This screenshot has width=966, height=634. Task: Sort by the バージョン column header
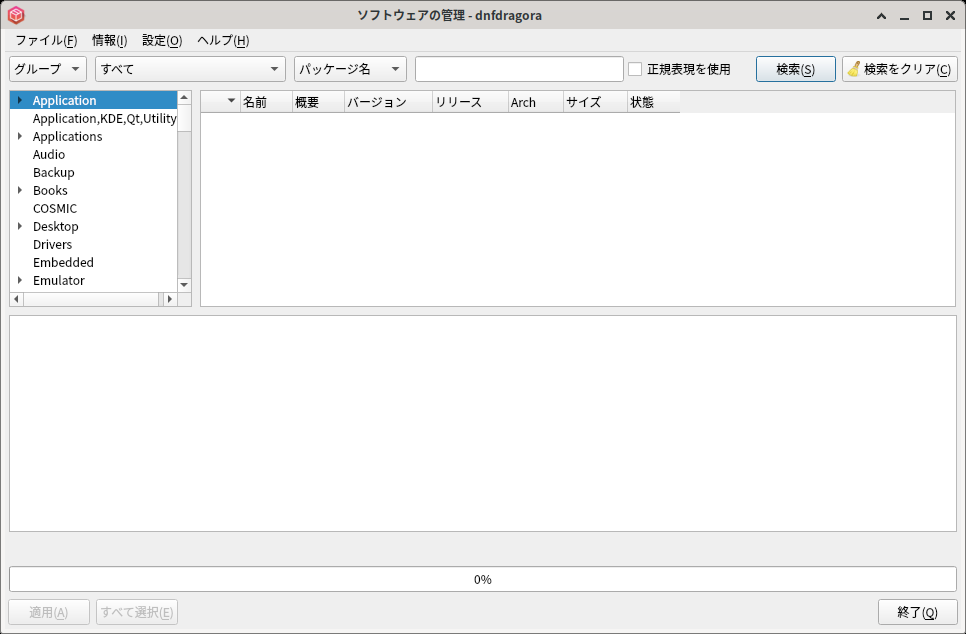[388, 102]
